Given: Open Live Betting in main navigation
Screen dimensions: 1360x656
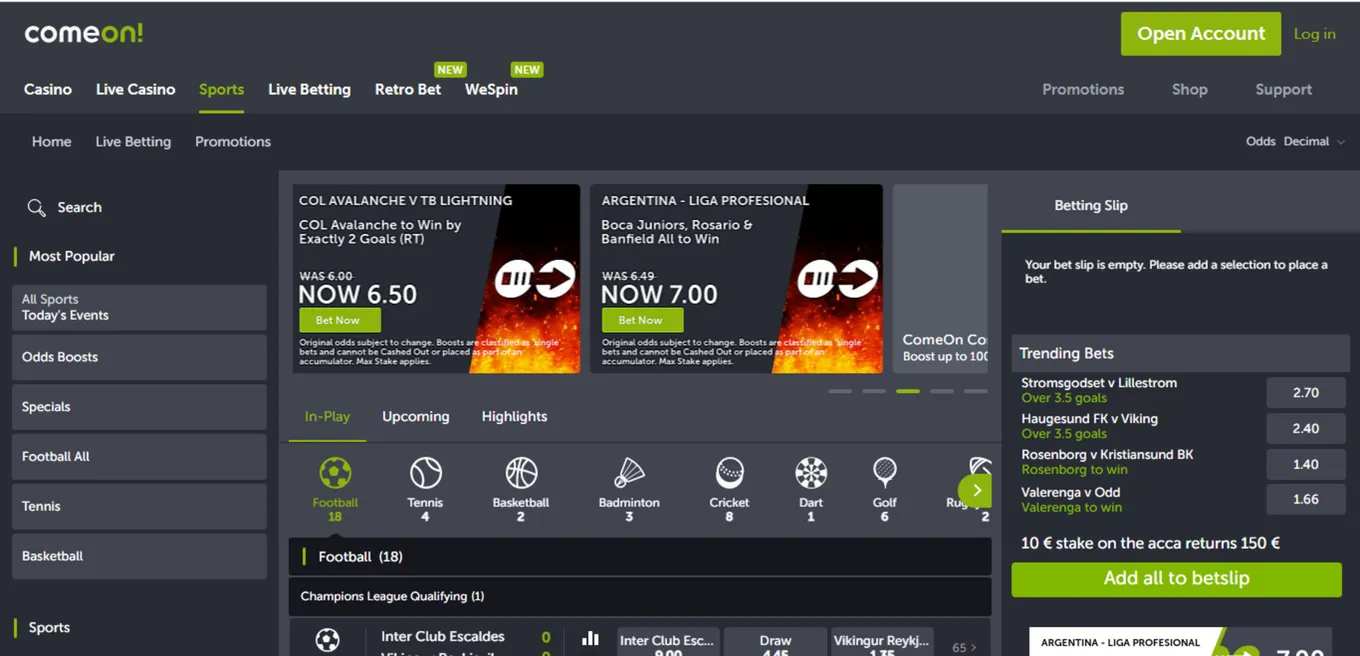Looking at the screenshot, I should point(309,89).
